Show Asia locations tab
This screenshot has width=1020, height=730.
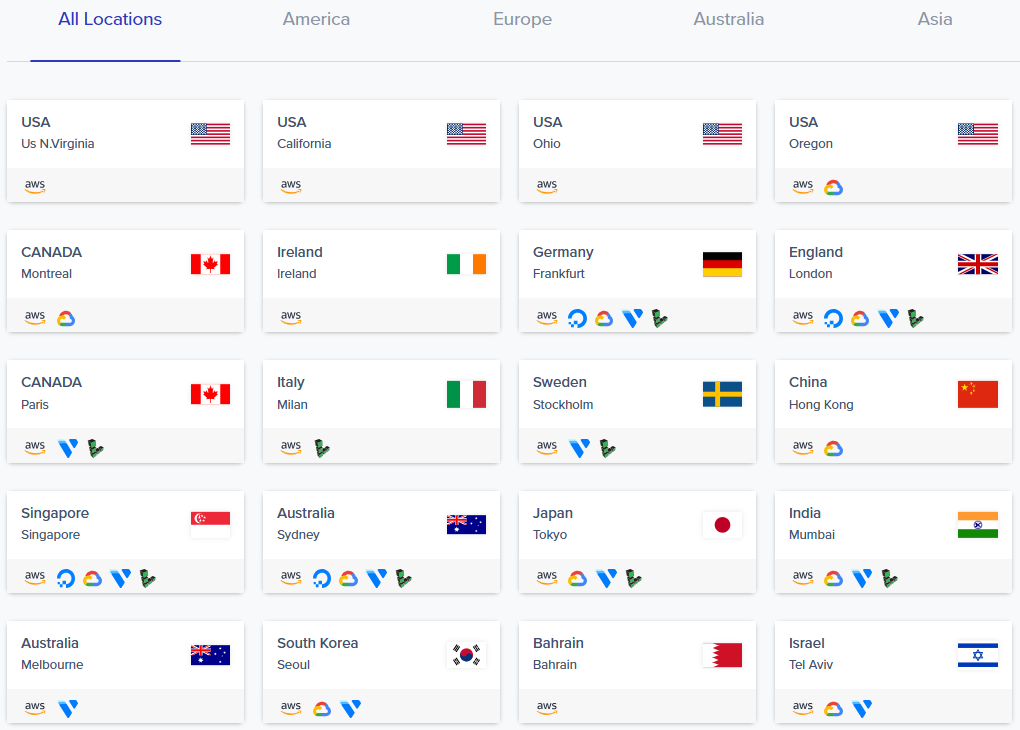pyautogui.click(x=935, y=20)
